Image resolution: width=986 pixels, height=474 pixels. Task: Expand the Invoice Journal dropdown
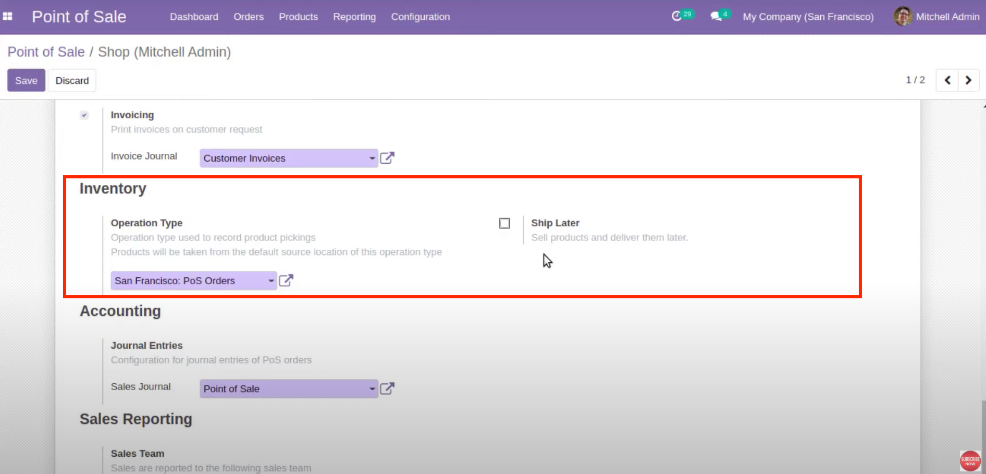tap(372, 158)
